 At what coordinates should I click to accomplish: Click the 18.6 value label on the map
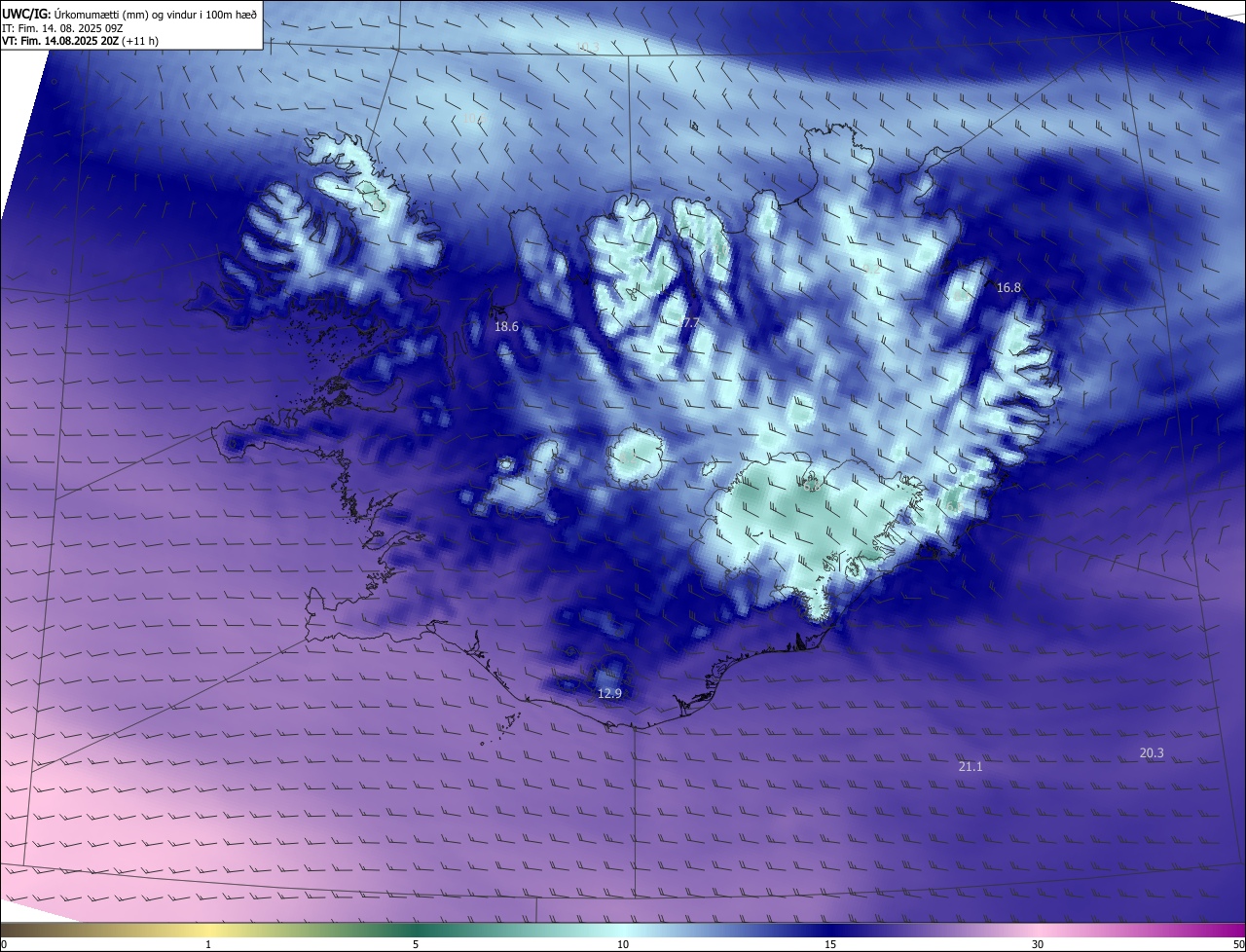tap(506, 327)
